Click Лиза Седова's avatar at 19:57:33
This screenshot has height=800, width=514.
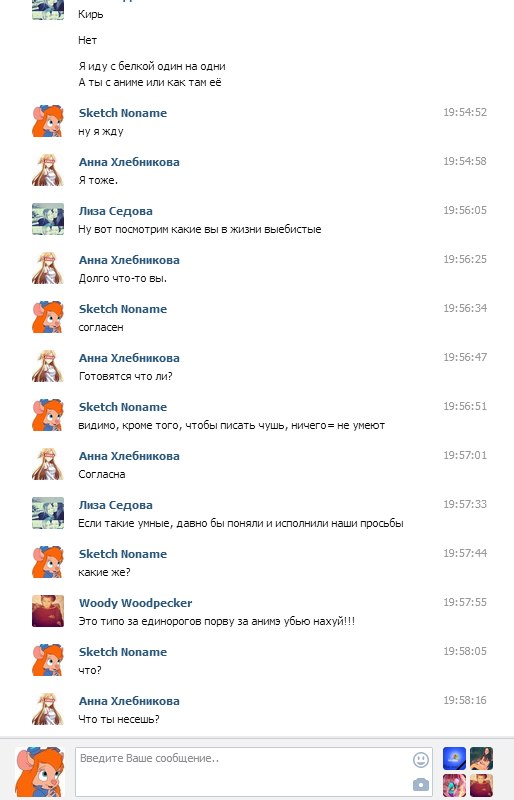pyautogui.click(x=48, y=513)
